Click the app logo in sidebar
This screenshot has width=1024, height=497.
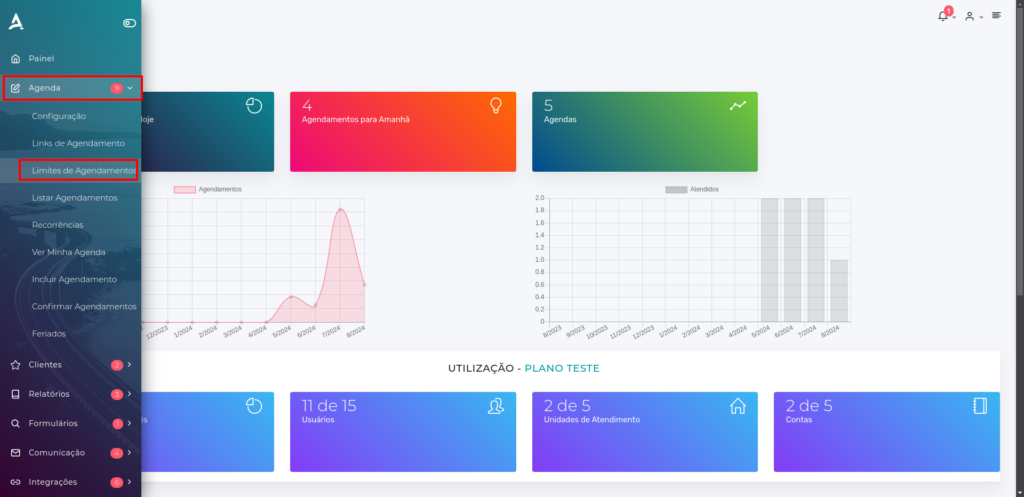click(x=16, y=22)
